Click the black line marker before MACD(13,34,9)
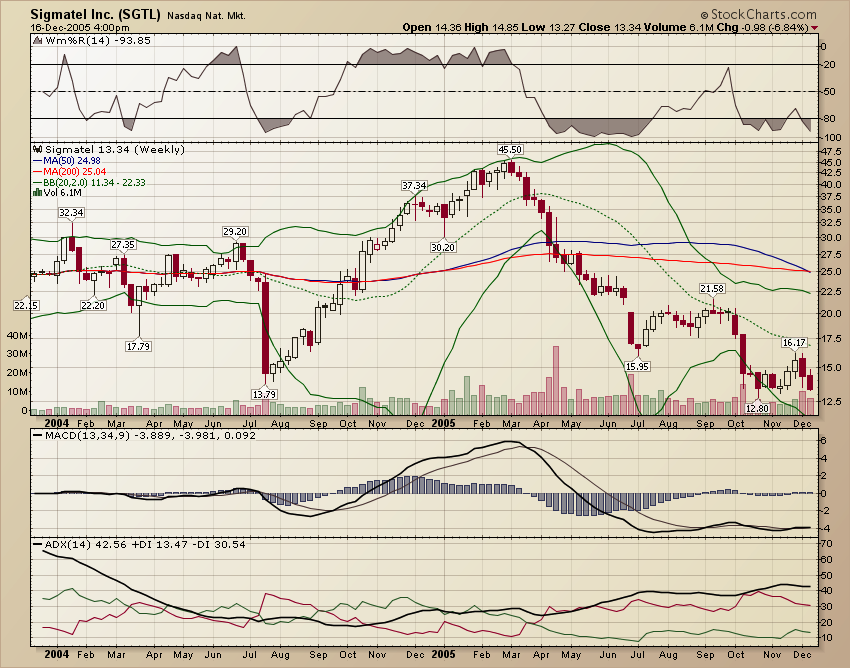The width and height of the screenshot is (850, 668). [x=37, y=435]
